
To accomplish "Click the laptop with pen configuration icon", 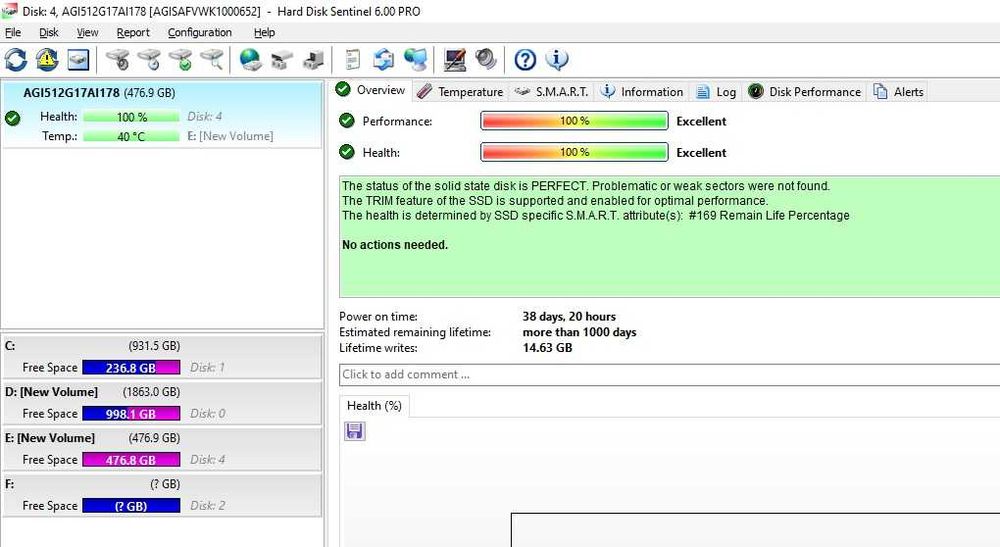I will [x=455, y=60].
